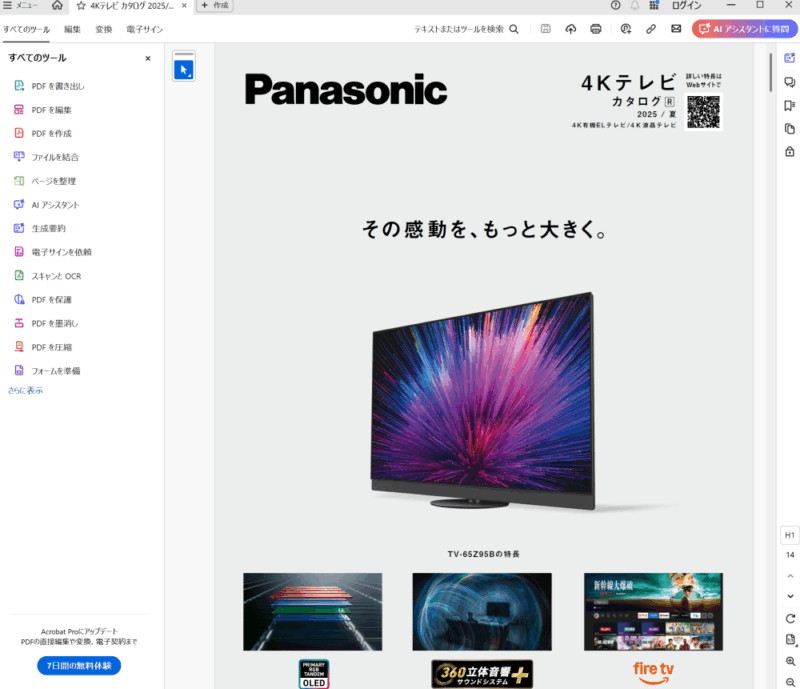Viewport: 800px width, 689px height.
Task: Open the メニュー hamburger menu
Action: click(20, 6)
